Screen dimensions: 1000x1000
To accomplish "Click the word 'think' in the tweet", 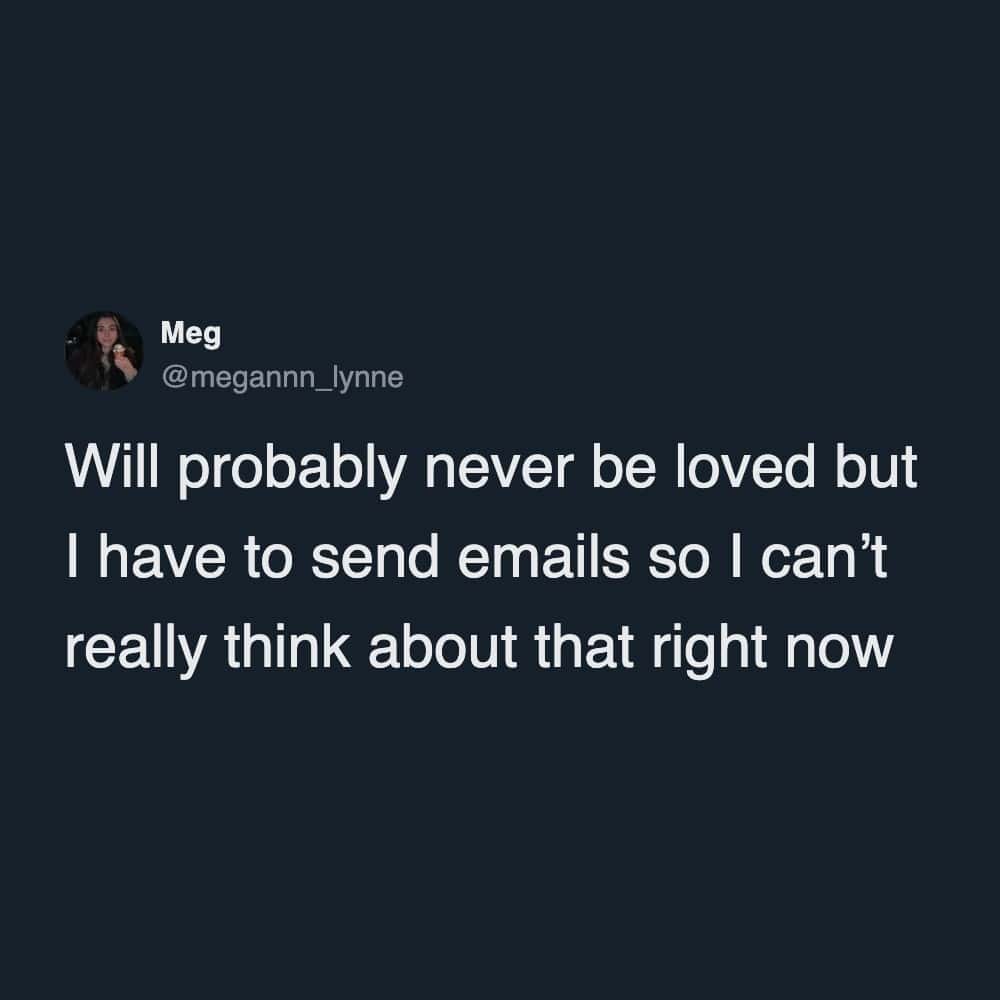I will coord(287,647).
